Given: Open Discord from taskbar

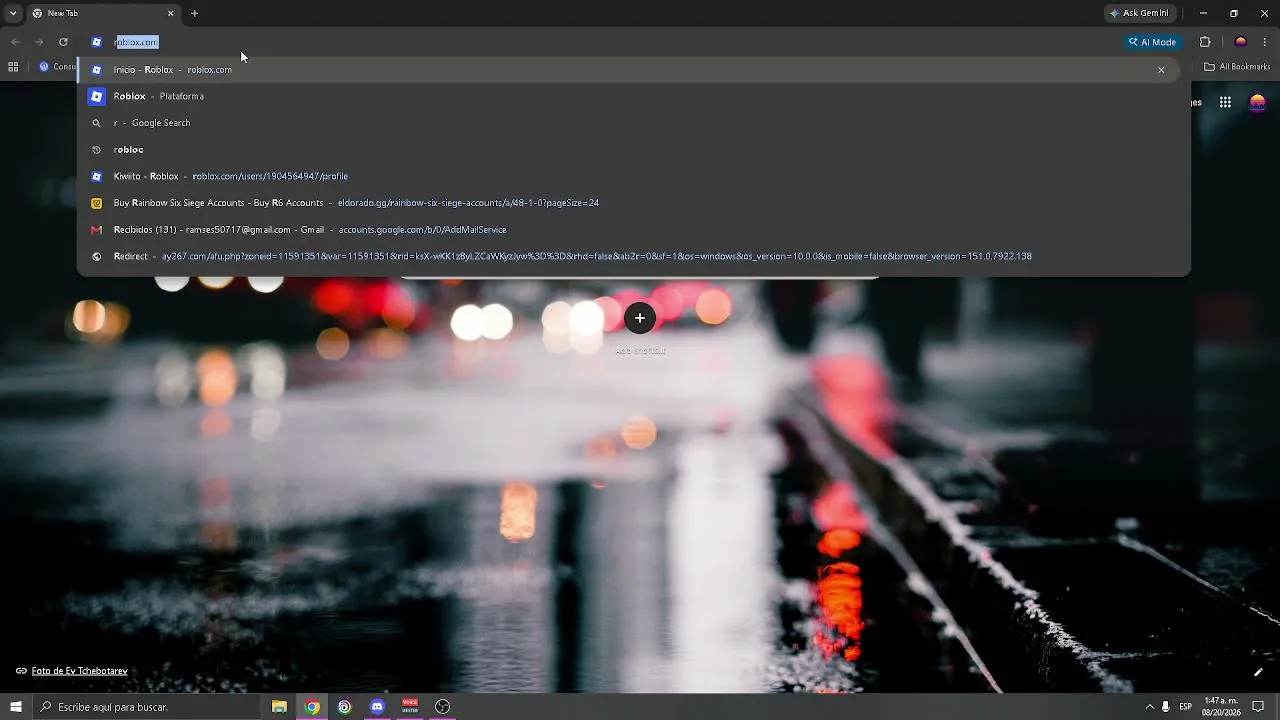Looking at the screenshot, I should [x=377, y=707].
